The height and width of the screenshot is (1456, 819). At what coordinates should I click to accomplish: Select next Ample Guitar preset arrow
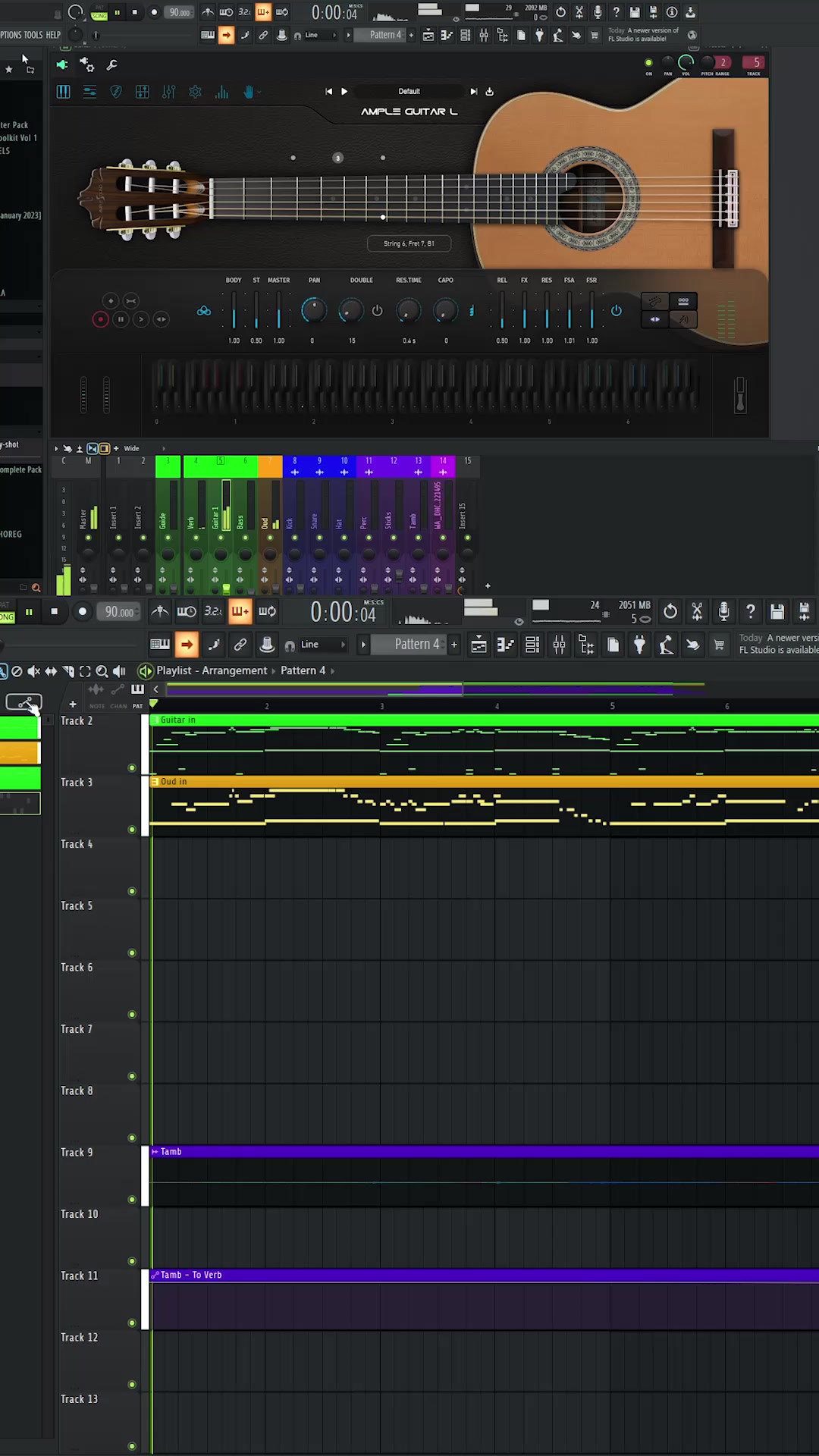click(x=473, y=91)
